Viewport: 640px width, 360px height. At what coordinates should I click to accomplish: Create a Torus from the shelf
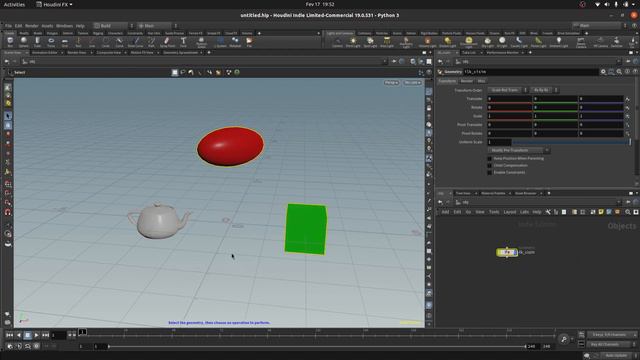(51, 41)
